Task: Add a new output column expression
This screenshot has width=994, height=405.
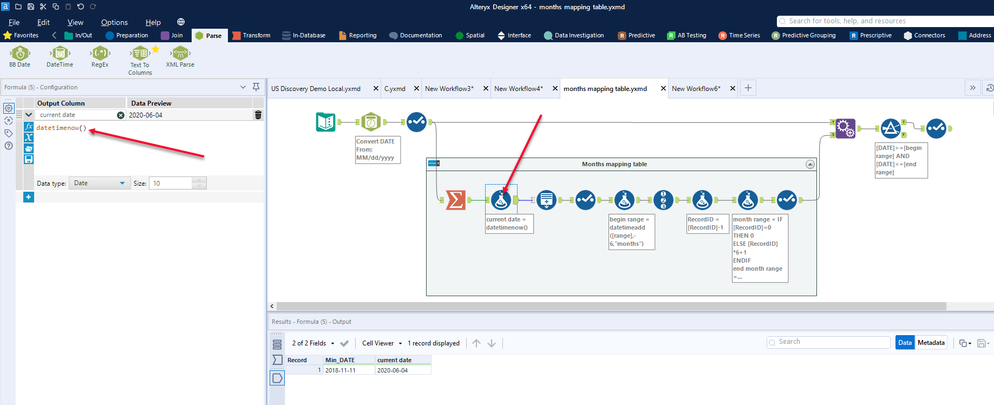Action: pyautogui.click(x=29, y=198)
